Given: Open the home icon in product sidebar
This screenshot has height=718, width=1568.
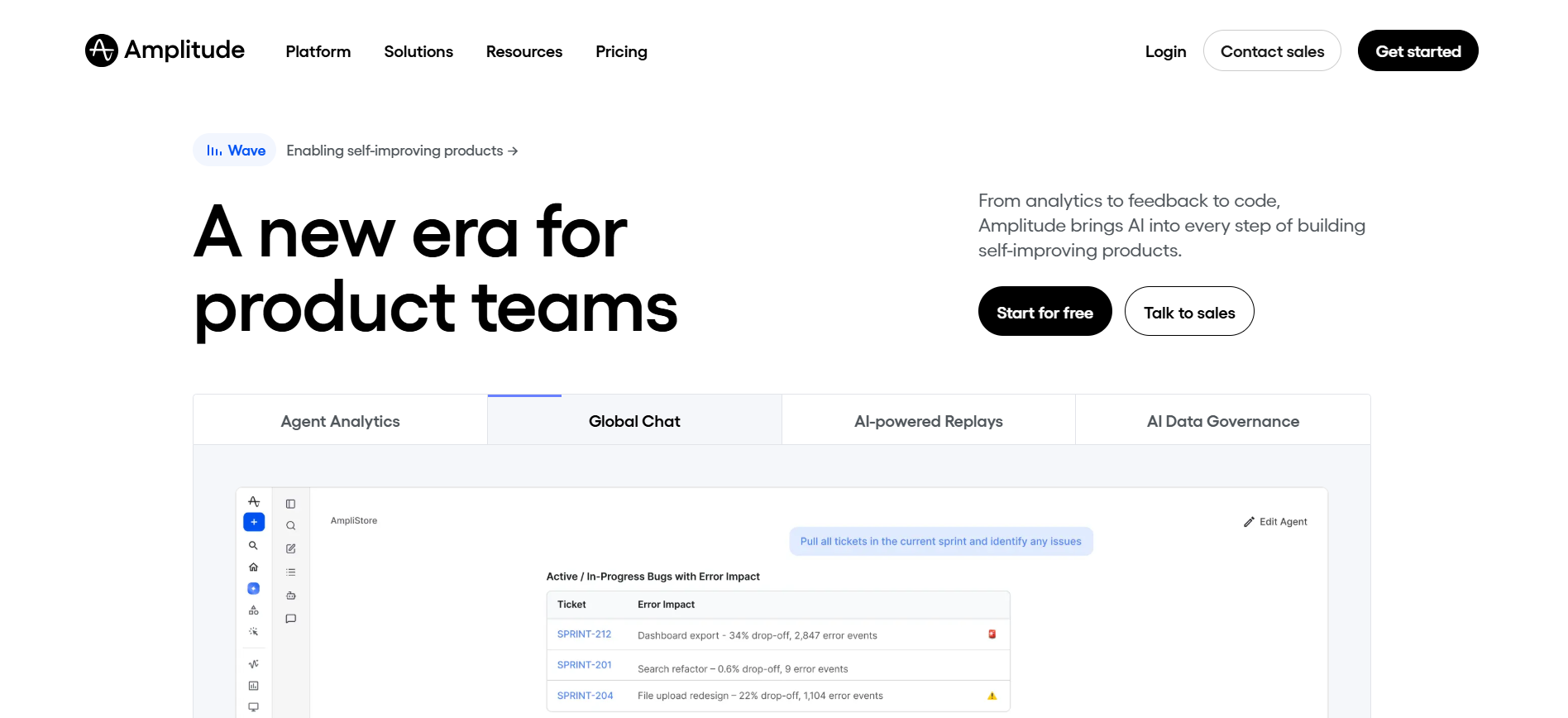Looking at the screenshot, I should [254, 567].
